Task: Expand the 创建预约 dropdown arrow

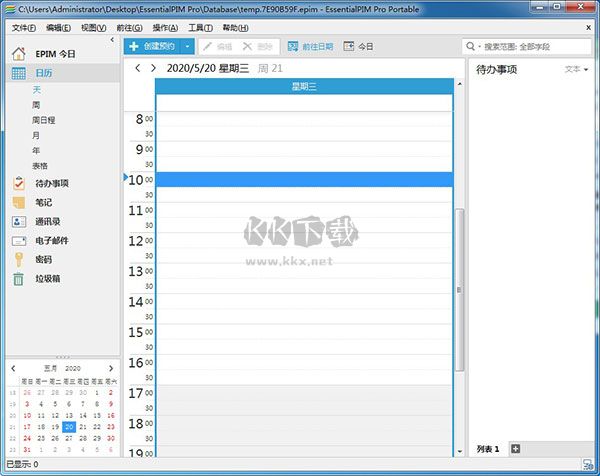Action: click(x=187, y=47)
